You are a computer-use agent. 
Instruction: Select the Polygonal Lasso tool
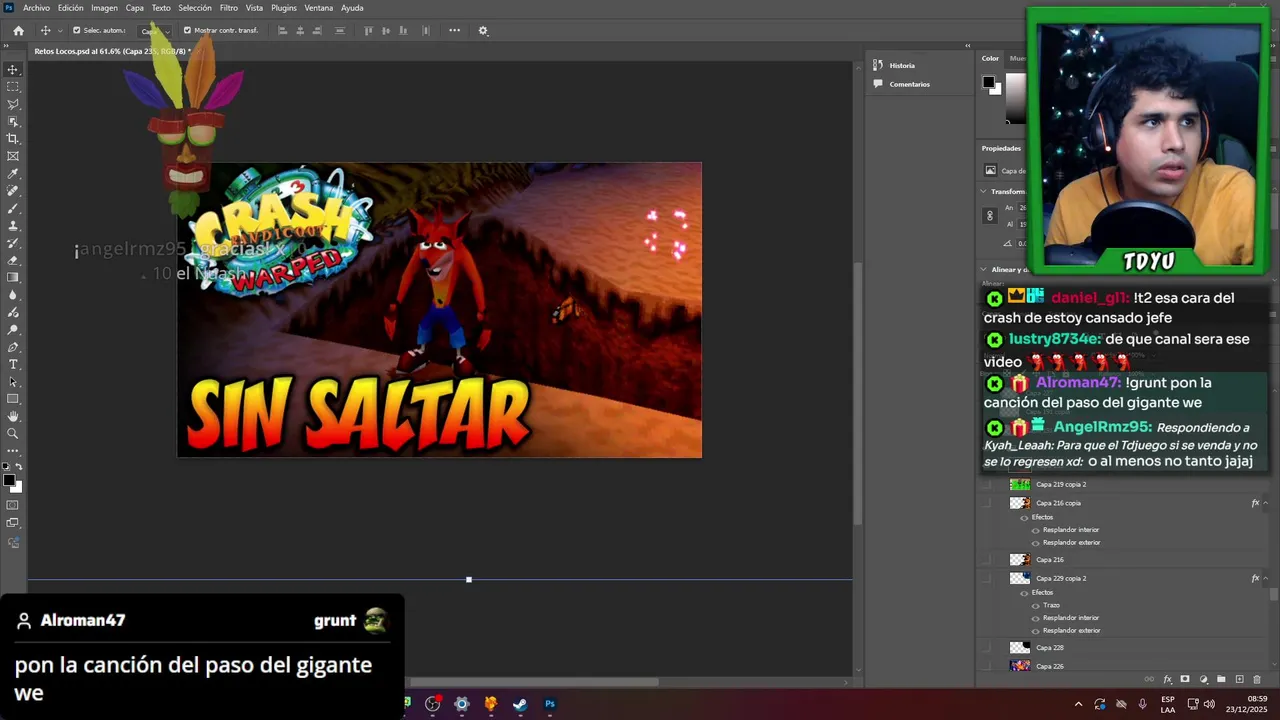(x=13, y=104)
